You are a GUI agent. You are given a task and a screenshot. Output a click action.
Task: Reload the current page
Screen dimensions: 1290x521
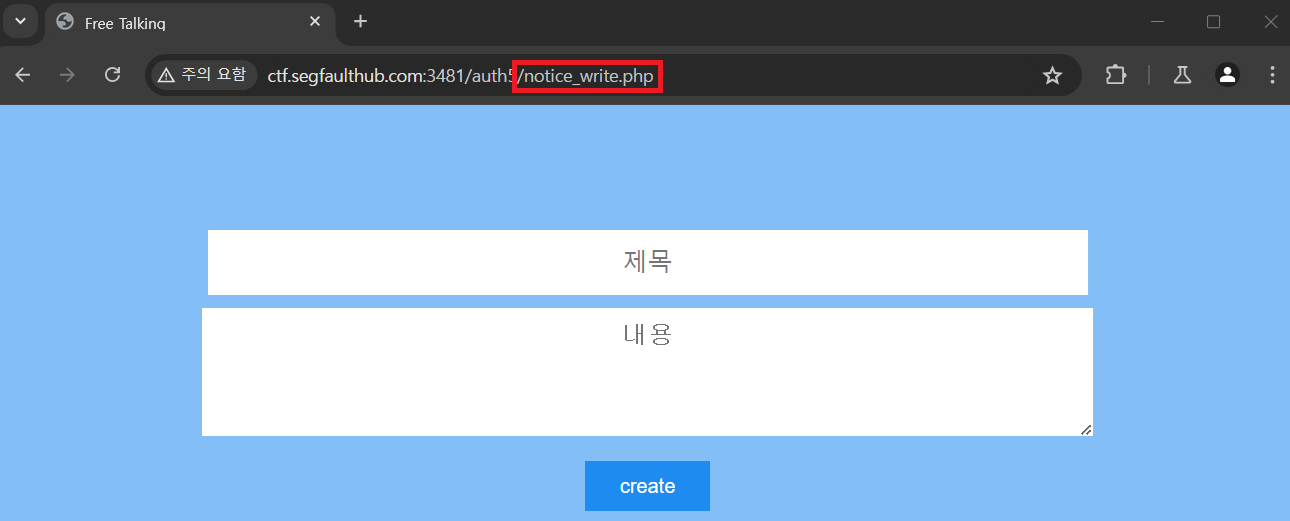113,75
